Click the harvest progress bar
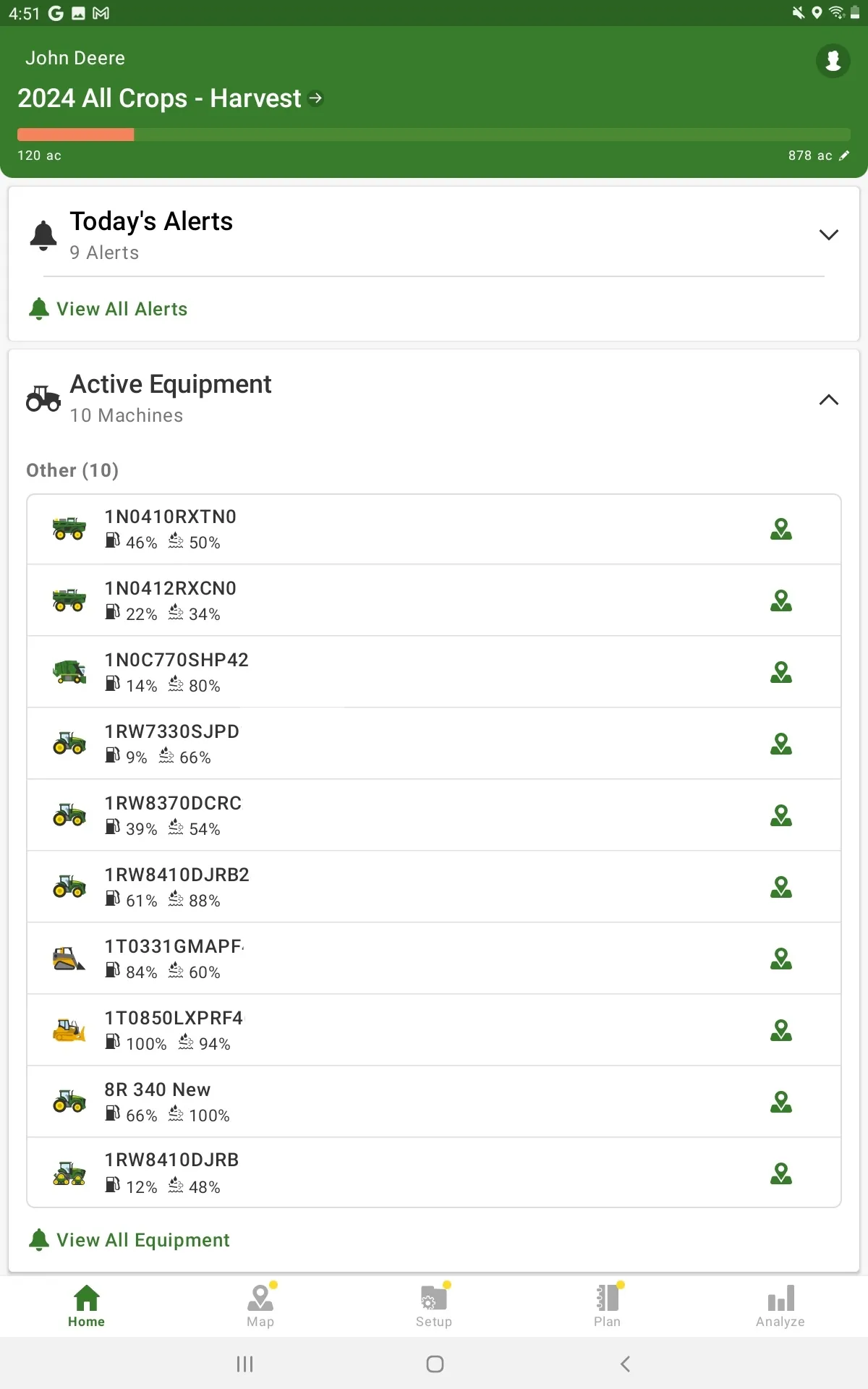868x1389 pixels. pyautogui.click(x=434, y=135)
